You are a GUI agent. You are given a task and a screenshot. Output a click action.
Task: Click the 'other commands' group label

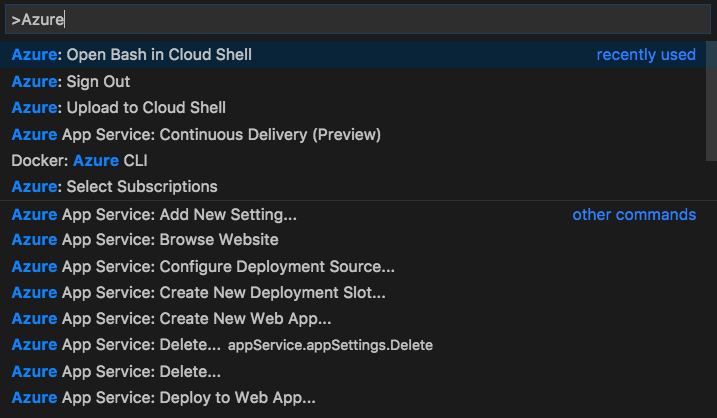coord(634,214)
